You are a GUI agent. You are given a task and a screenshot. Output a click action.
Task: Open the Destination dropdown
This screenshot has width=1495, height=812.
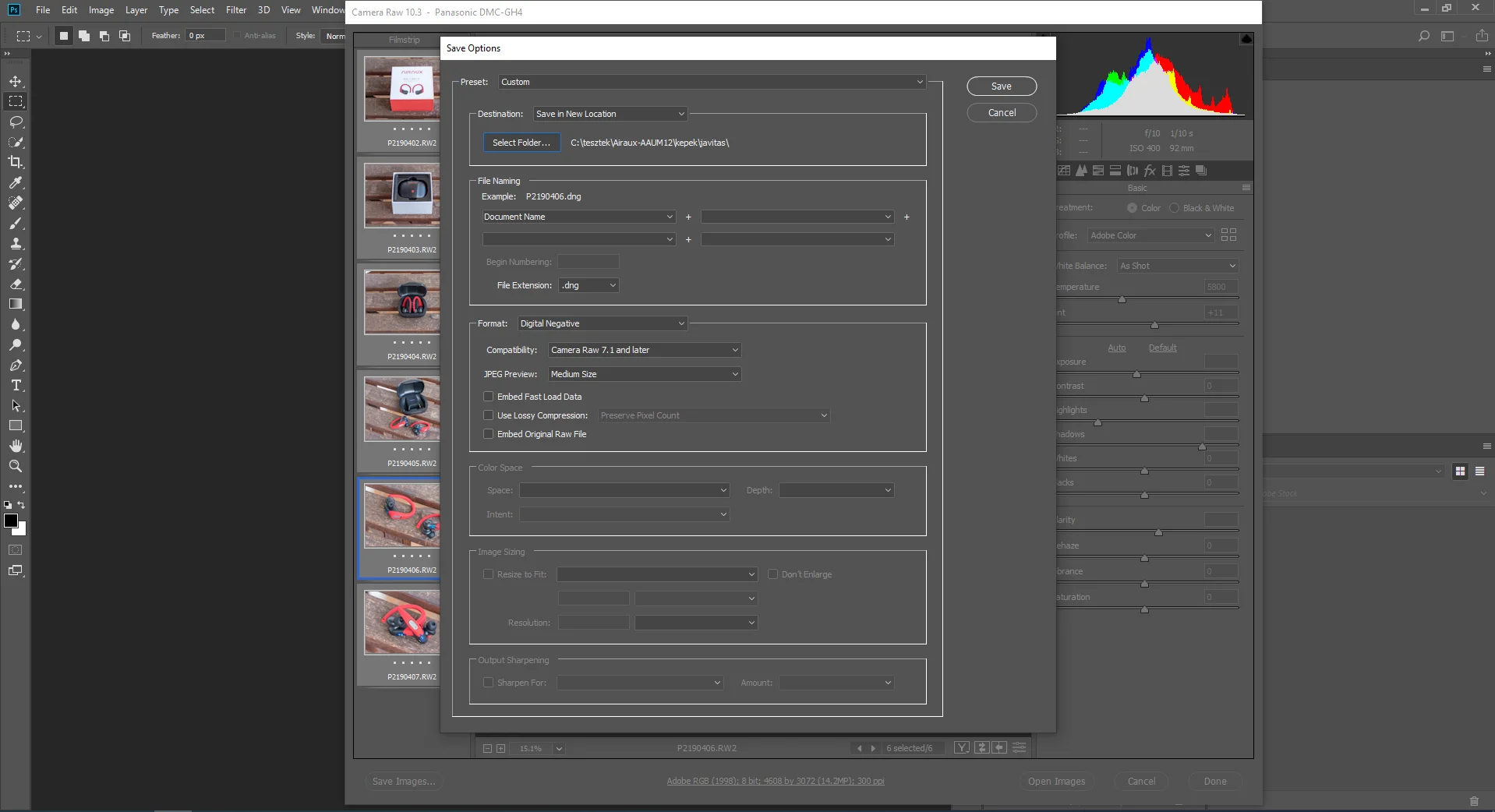click(610, 114)
